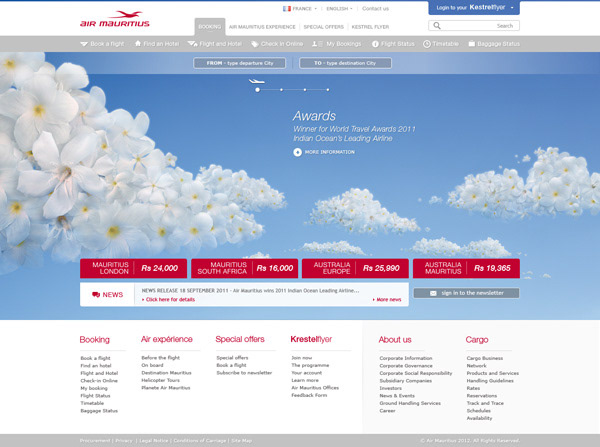Open Australia Mauritius Rs 19,365 offer

(466, 268)
